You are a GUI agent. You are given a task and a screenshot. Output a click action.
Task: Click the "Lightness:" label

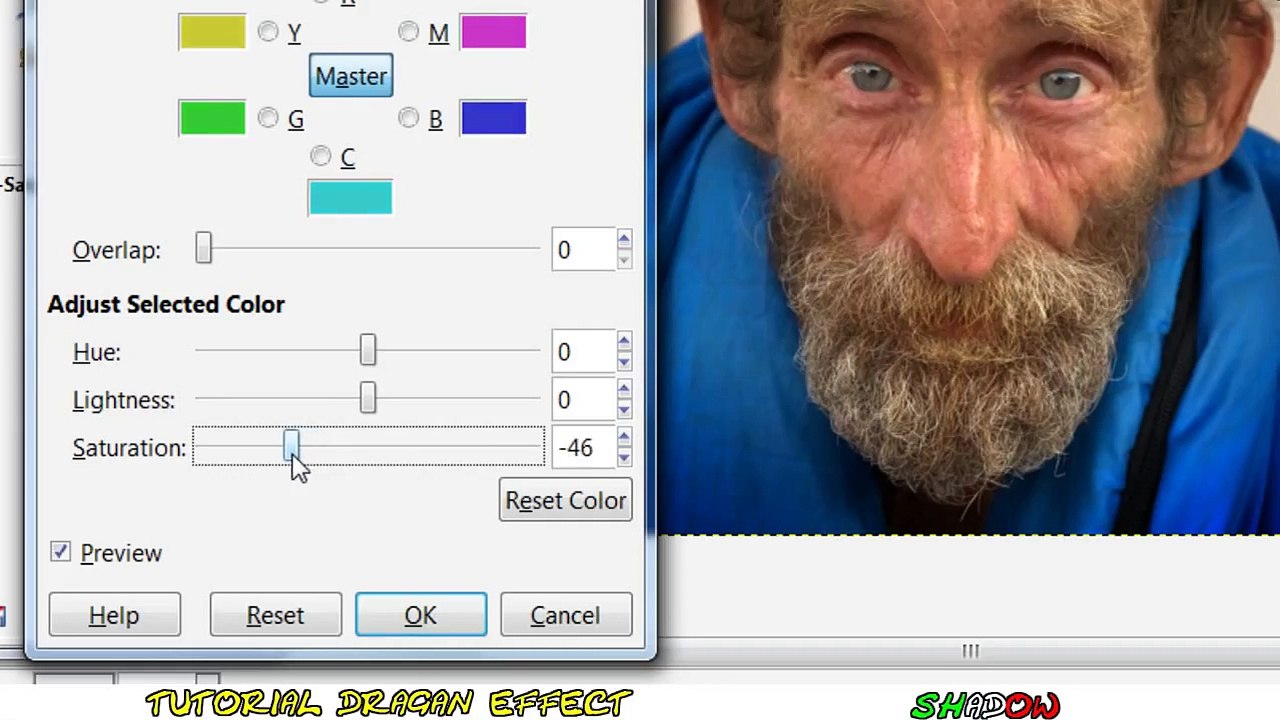click(x=124, y=400)
